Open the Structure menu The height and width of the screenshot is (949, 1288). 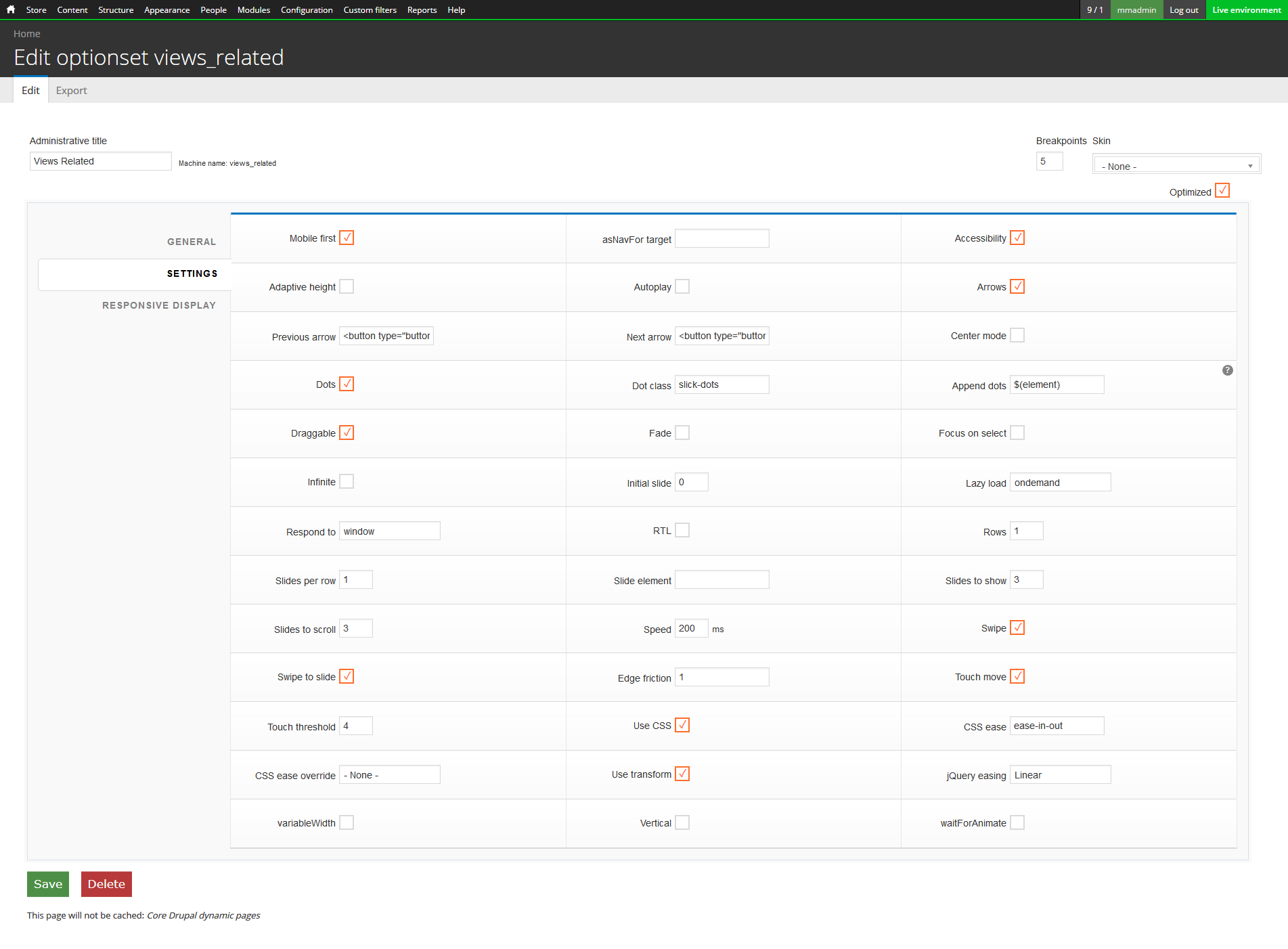[x=116, y=9]
